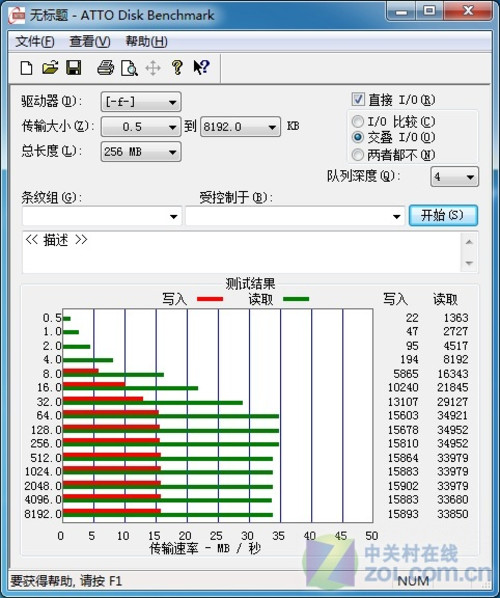Save results using the floppy disk icon
The image size is (500, 598).
pos(74,68)
